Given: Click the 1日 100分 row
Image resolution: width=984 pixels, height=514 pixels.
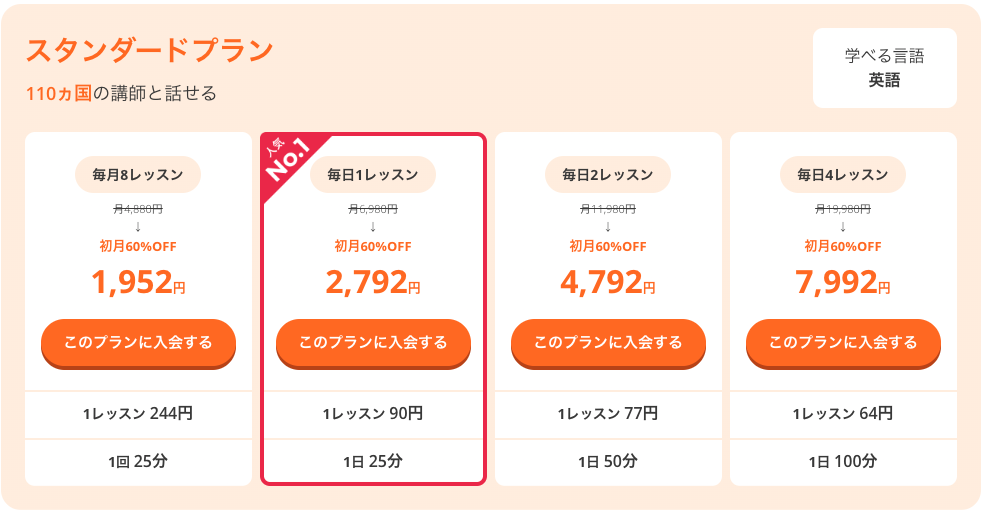Looking at the screenshot, I should pyautogui.click(x=843, y=462).
